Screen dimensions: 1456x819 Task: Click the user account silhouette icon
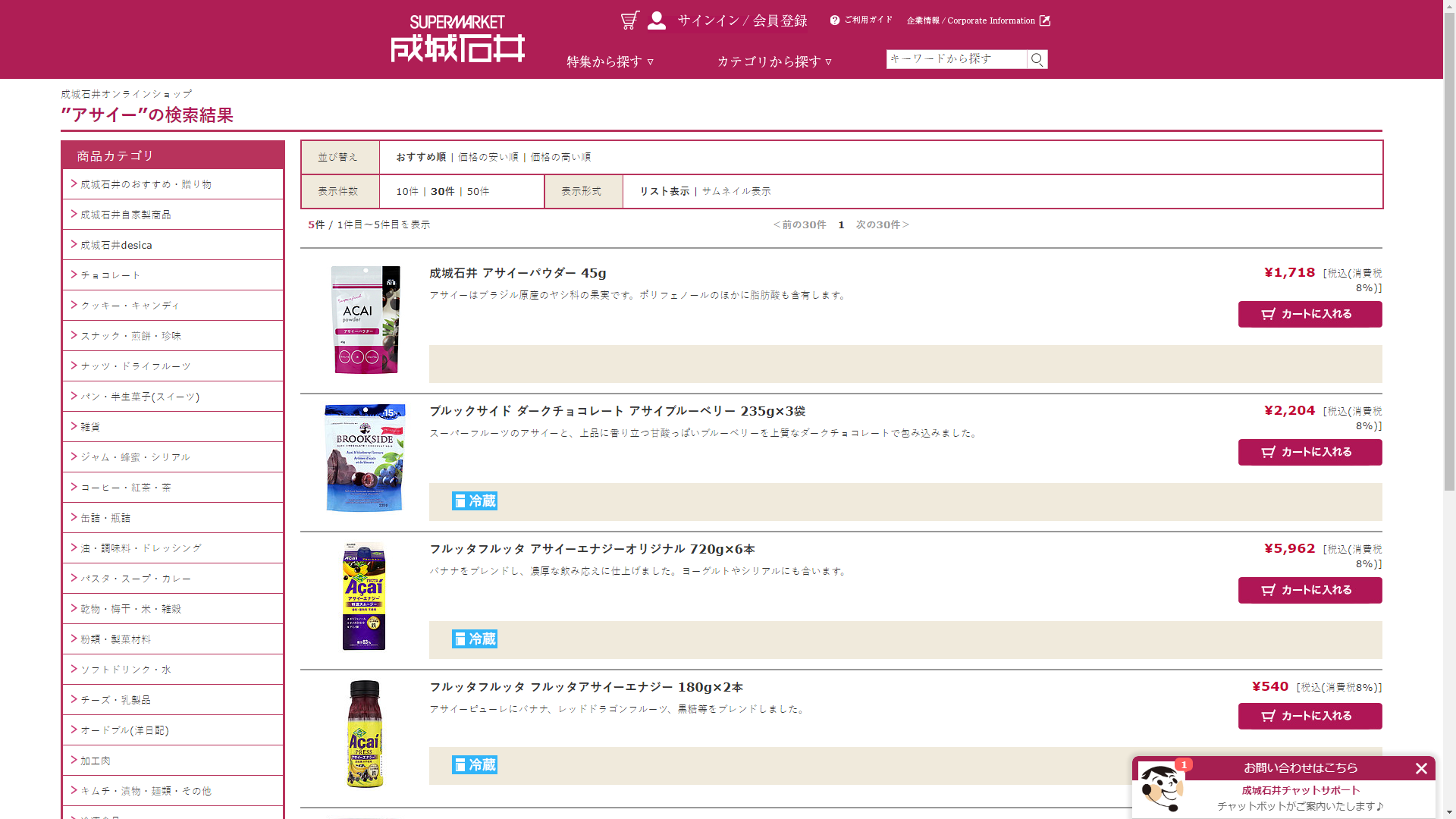pyautogui.click(x=657, y=20)
